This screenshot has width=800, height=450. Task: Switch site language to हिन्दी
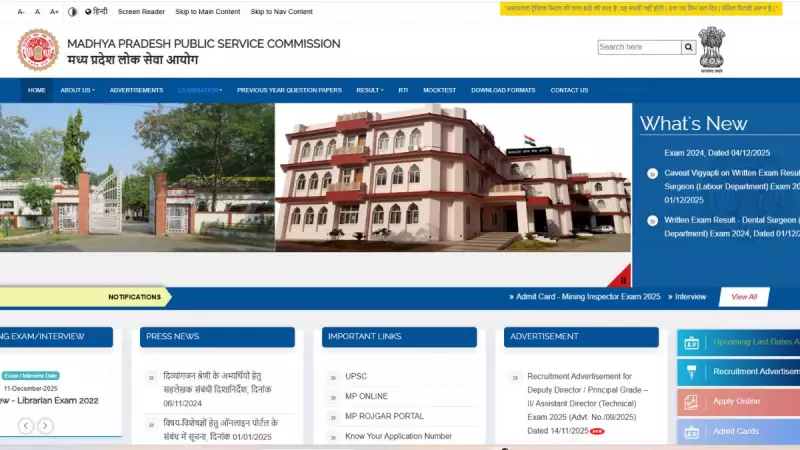96,11
